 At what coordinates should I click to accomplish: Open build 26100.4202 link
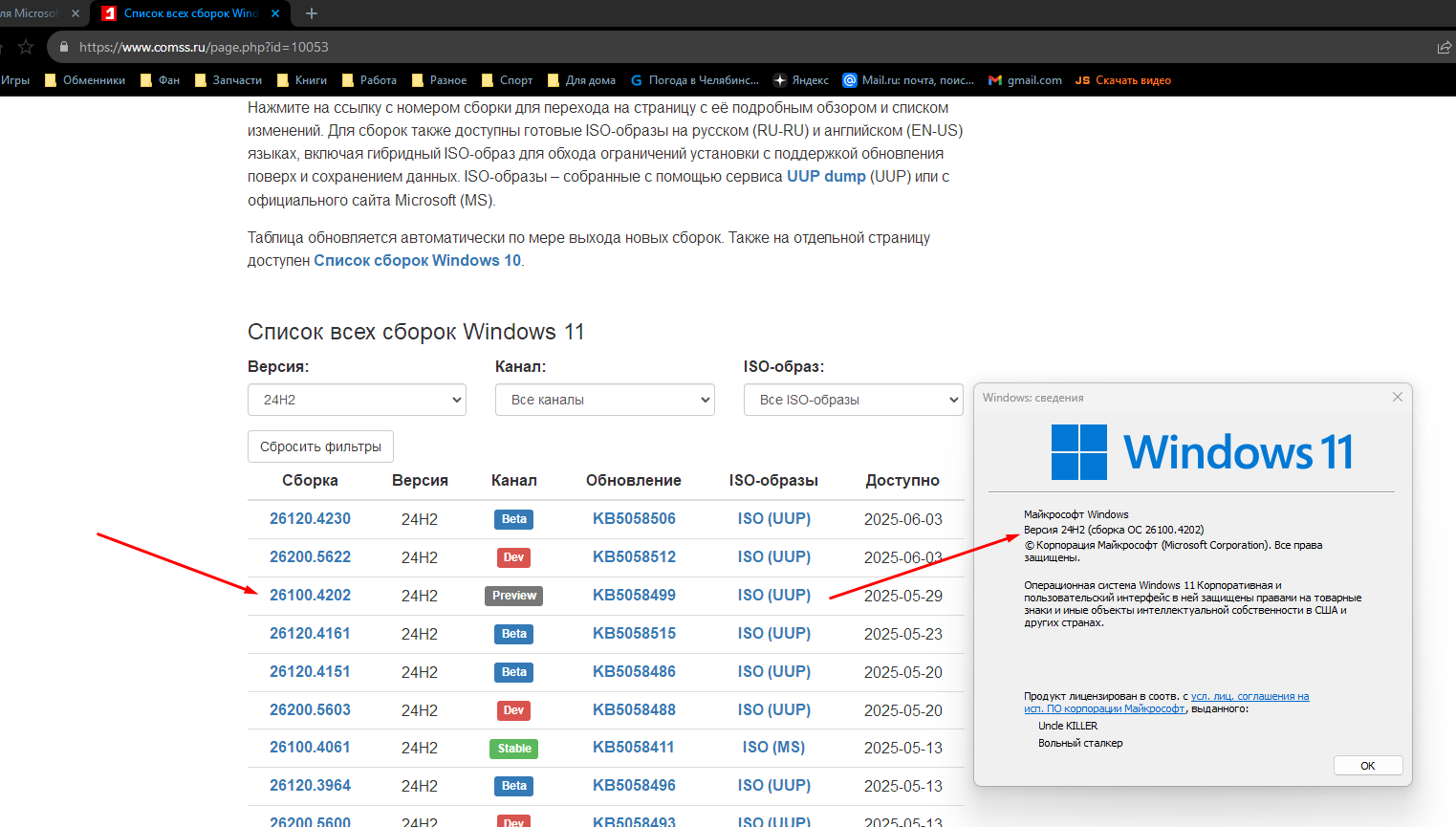click(310, 595)
